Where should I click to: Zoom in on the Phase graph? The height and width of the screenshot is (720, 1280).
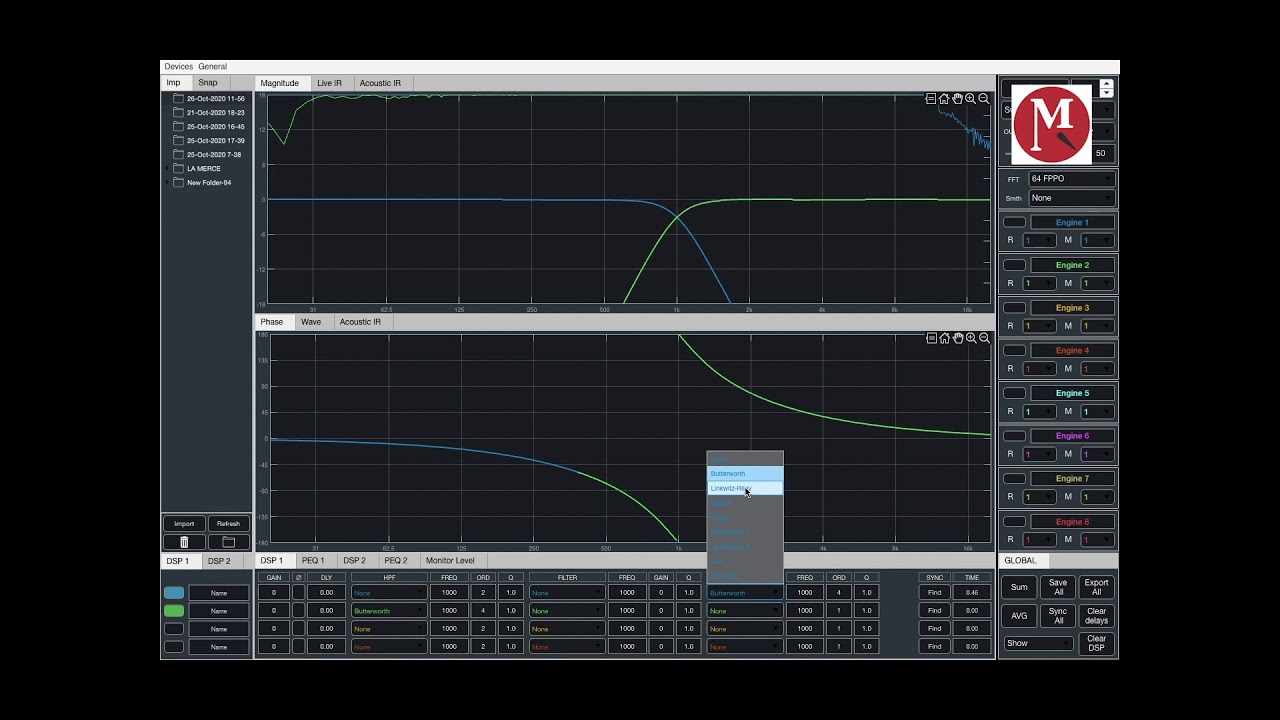pyautogui.click(x=971, y=338)
